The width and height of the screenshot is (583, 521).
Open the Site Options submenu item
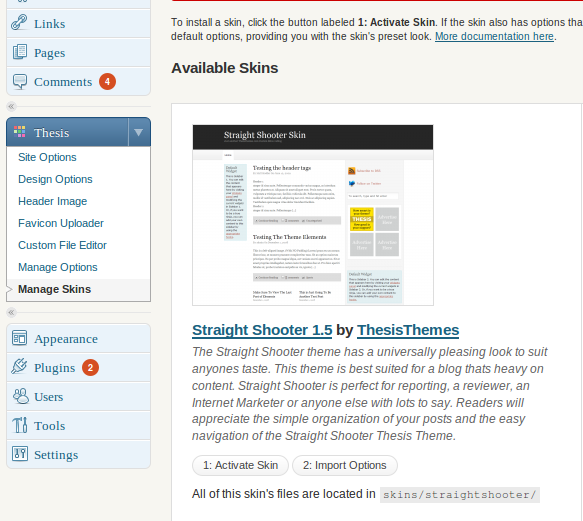click(47, 157)
